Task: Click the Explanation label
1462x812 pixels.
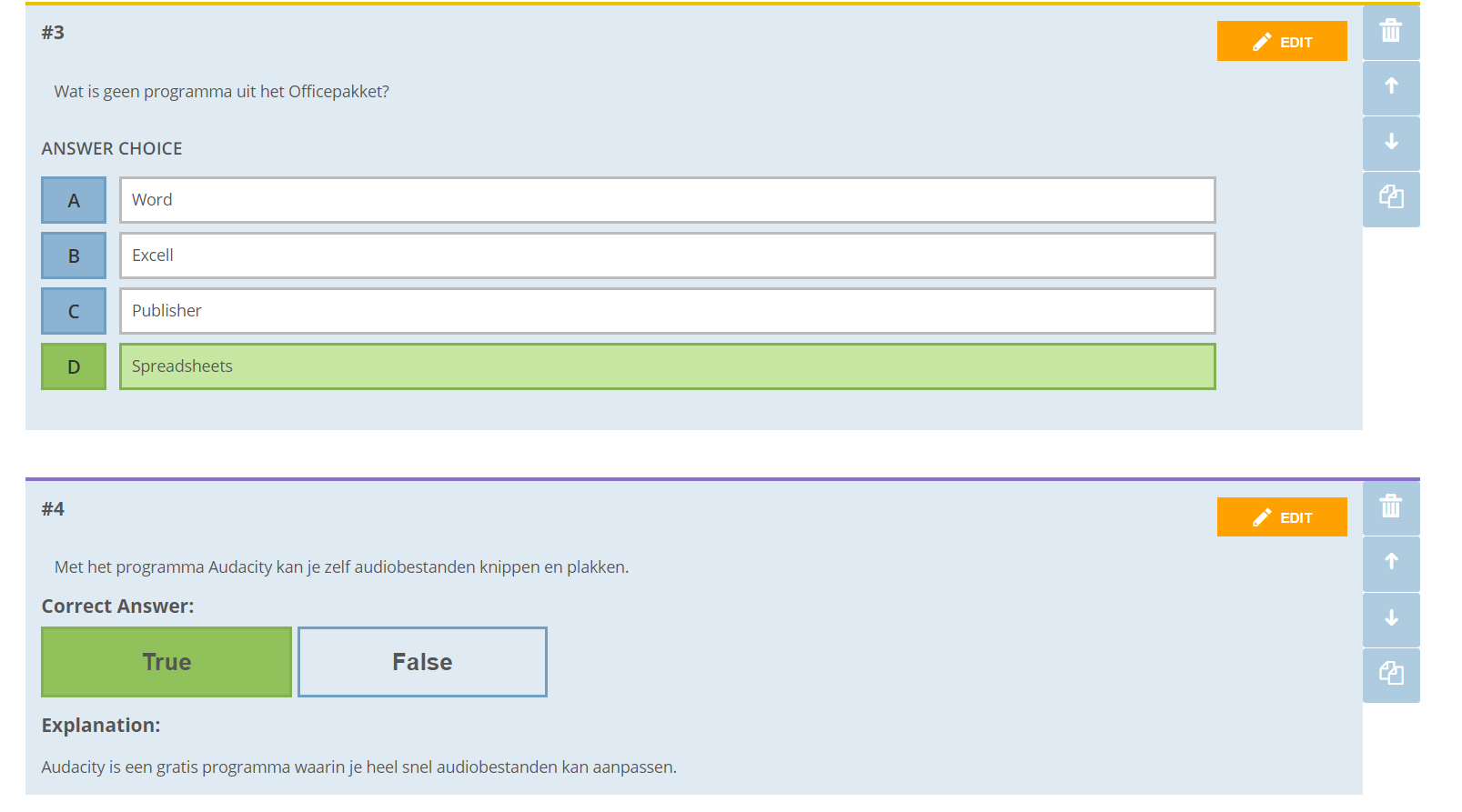Action: tap(101, 726)
